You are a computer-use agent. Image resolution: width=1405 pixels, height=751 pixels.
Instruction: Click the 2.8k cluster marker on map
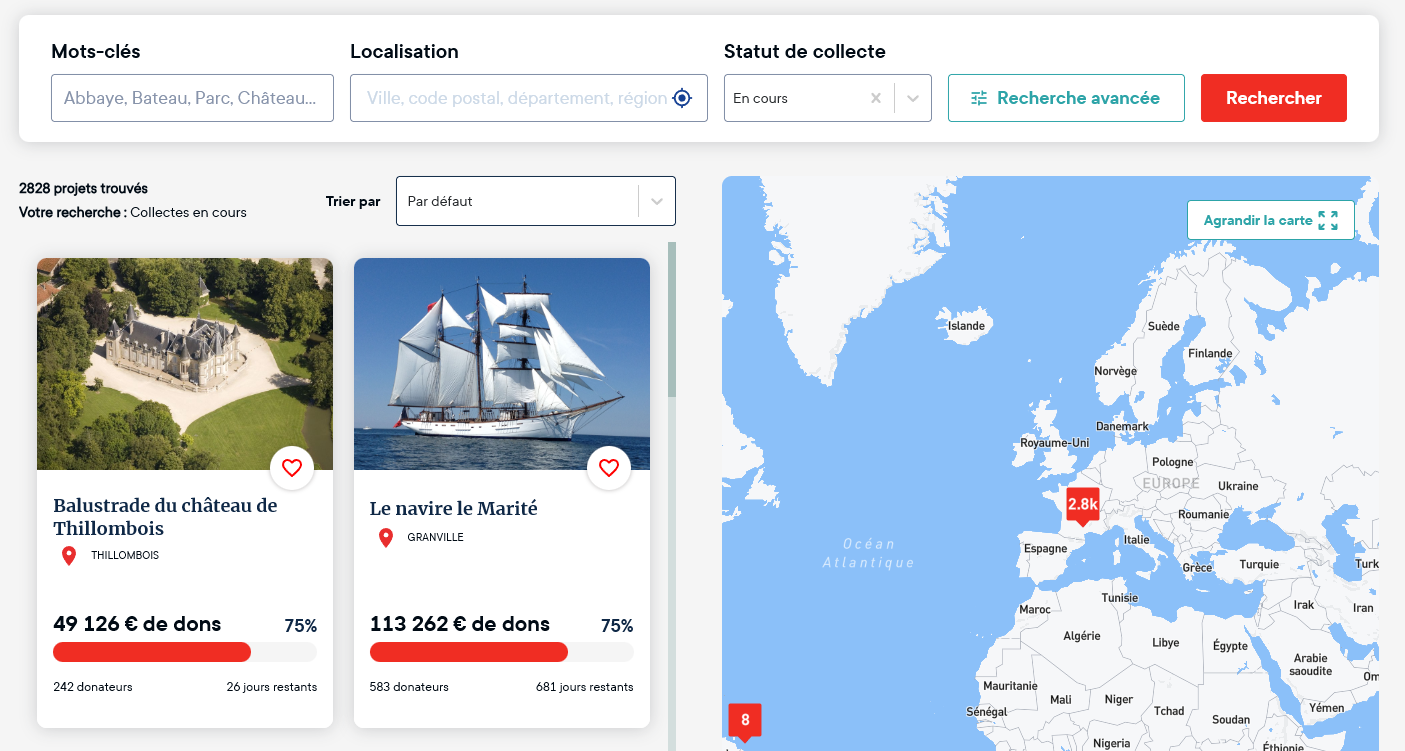[1082, 506]
